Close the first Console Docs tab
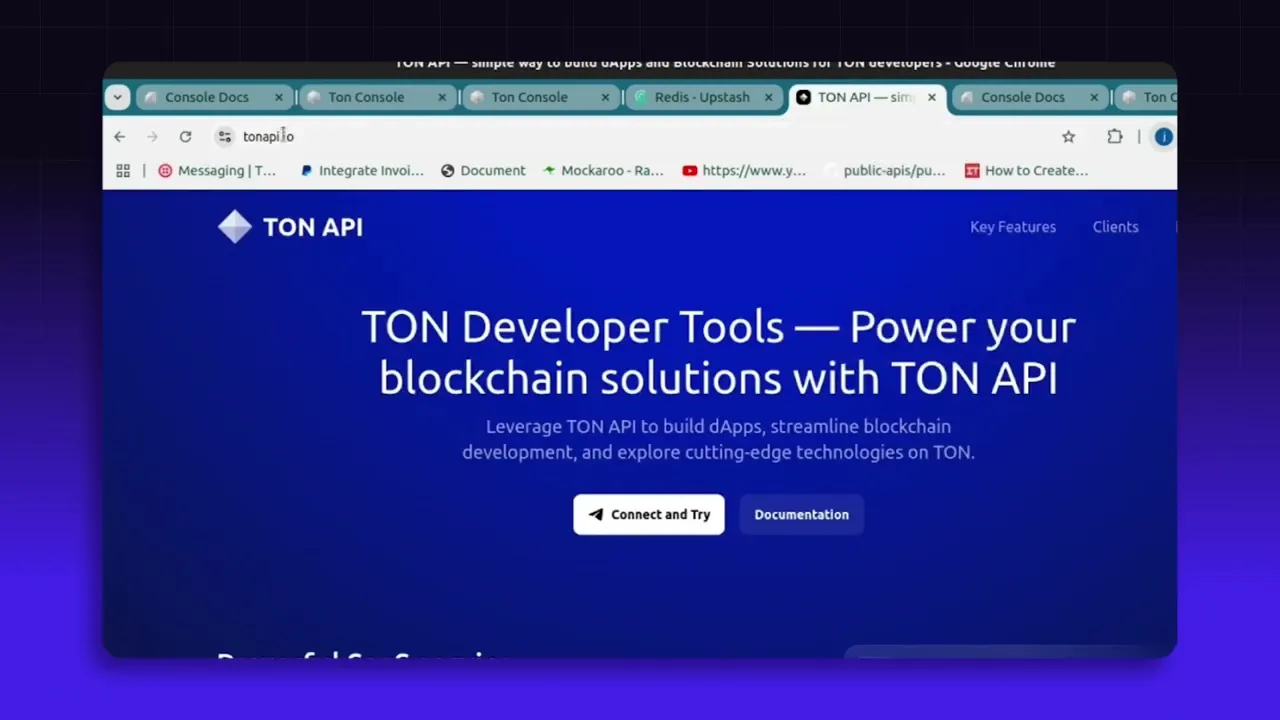1280x720 pixels. tap(279, 97)
